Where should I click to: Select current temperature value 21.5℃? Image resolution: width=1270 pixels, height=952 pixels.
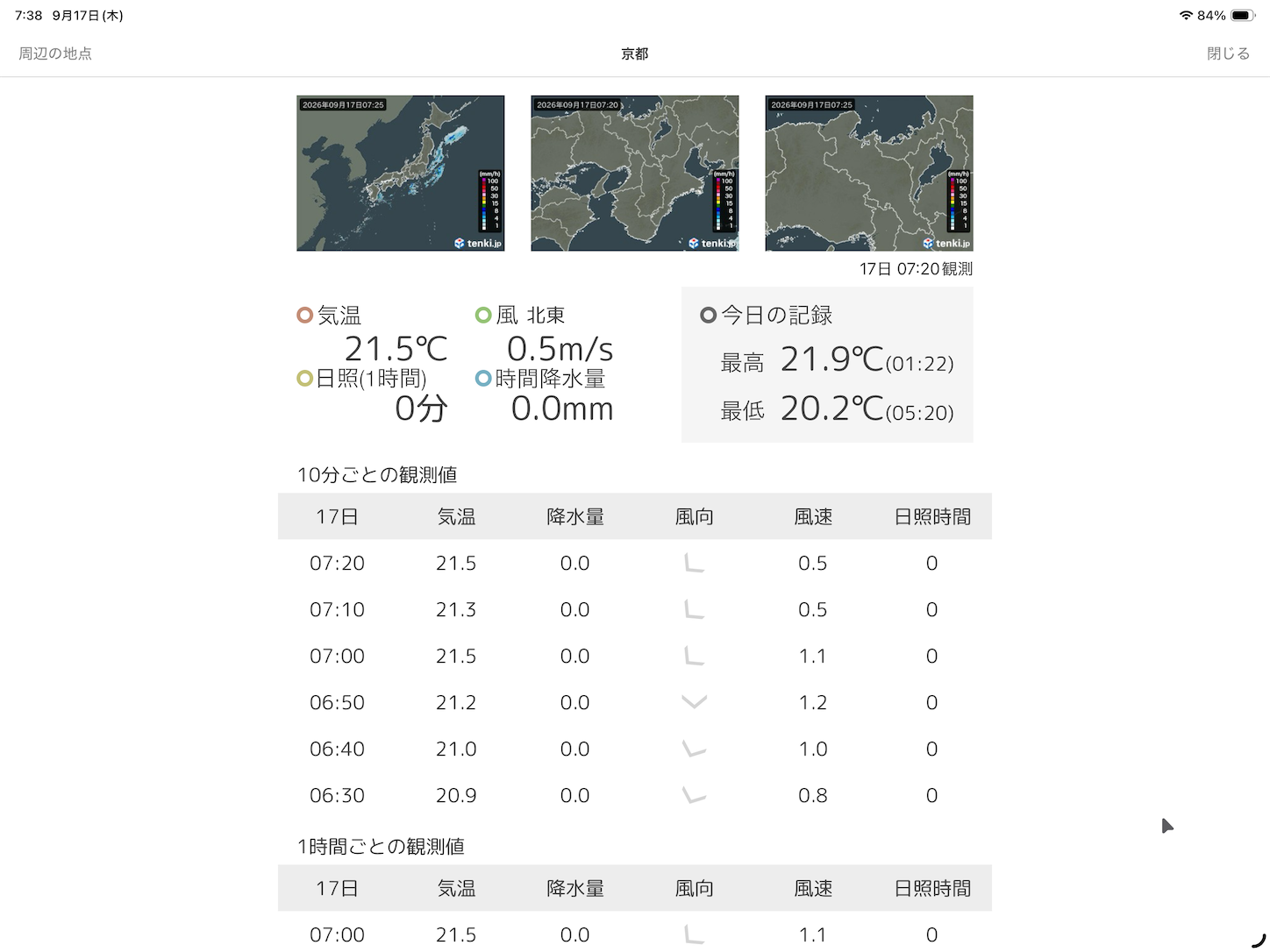(x=396, y=349)
